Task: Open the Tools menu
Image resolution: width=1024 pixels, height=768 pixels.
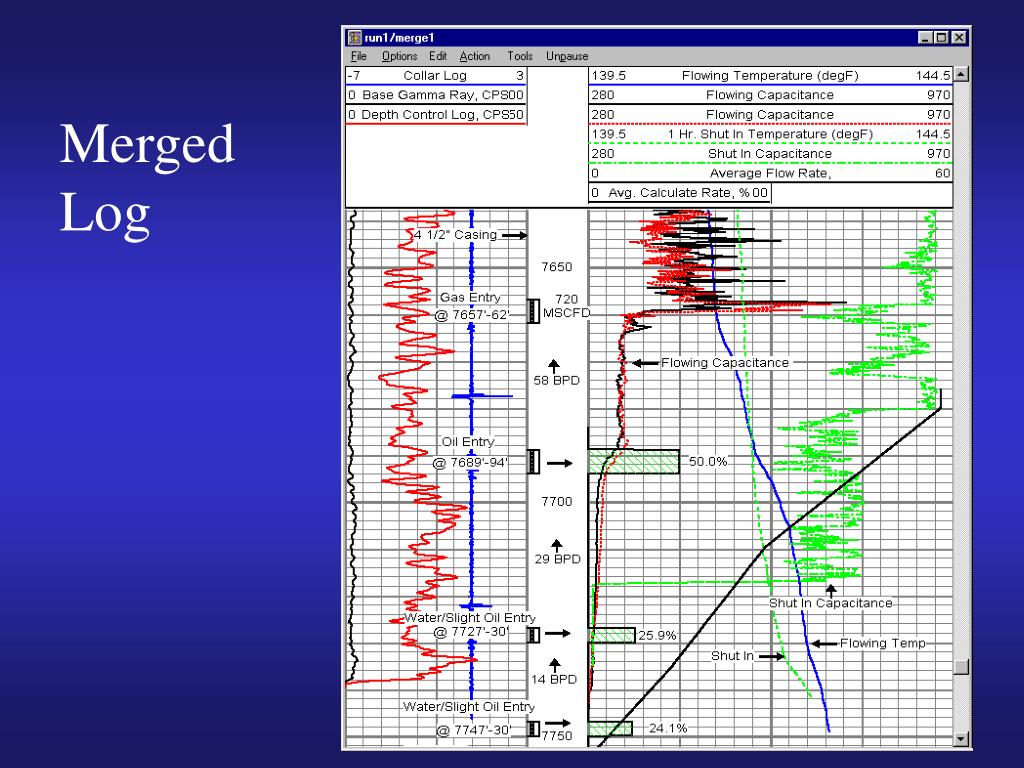Action: pyautogui.click(x=520, y=56)
